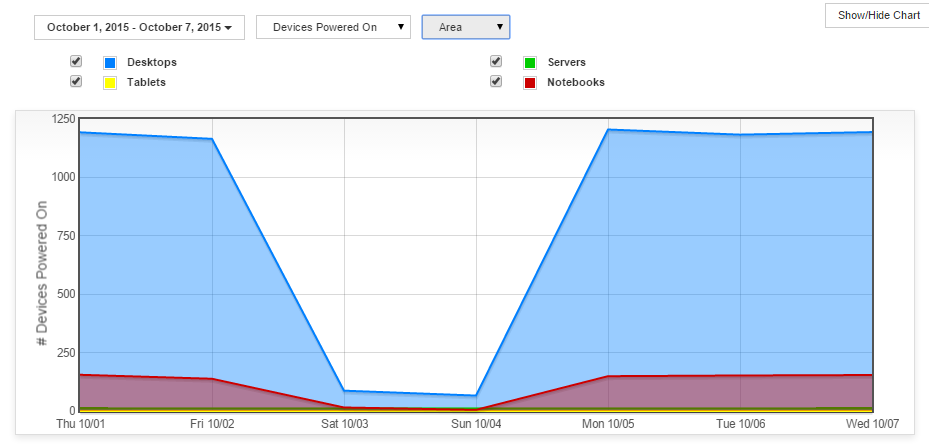Open the Area chart type dropdown

(x=465, y=27)
